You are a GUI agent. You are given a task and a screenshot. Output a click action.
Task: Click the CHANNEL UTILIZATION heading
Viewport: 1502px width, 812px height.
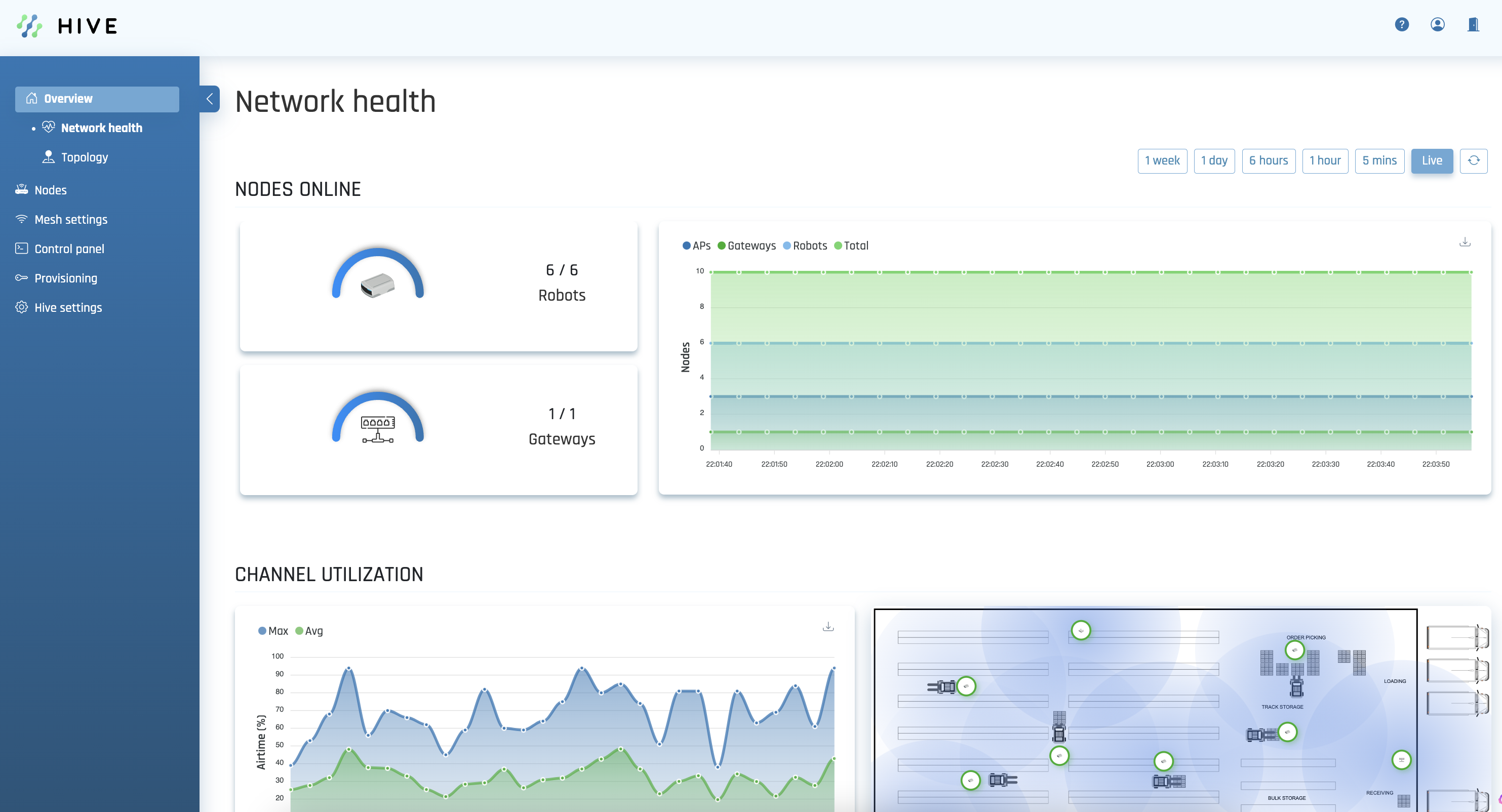[329, 575]
